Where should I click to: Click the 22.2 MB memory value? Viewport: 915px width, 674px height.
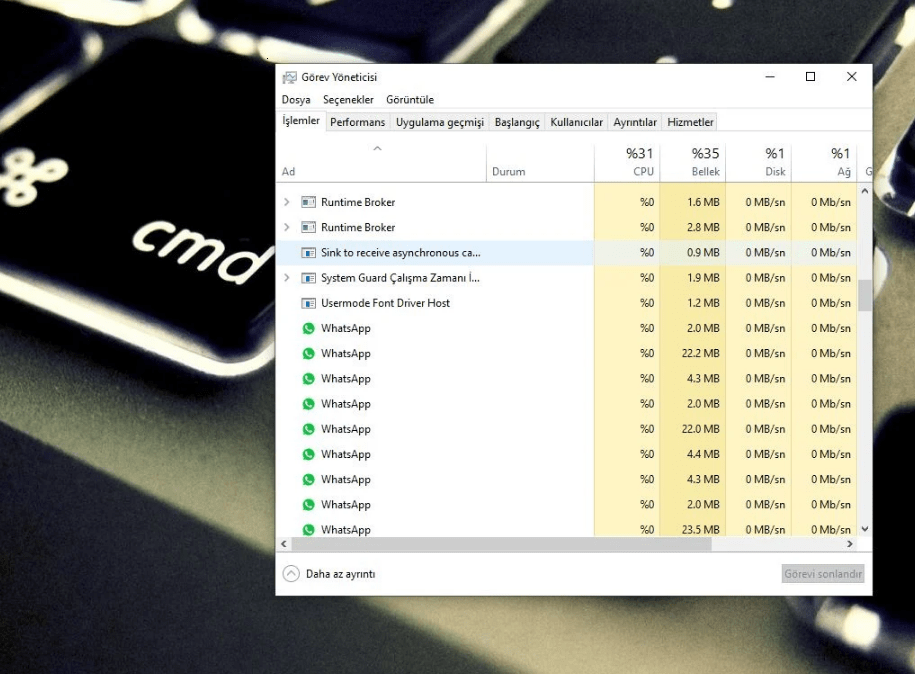[700, 354]
